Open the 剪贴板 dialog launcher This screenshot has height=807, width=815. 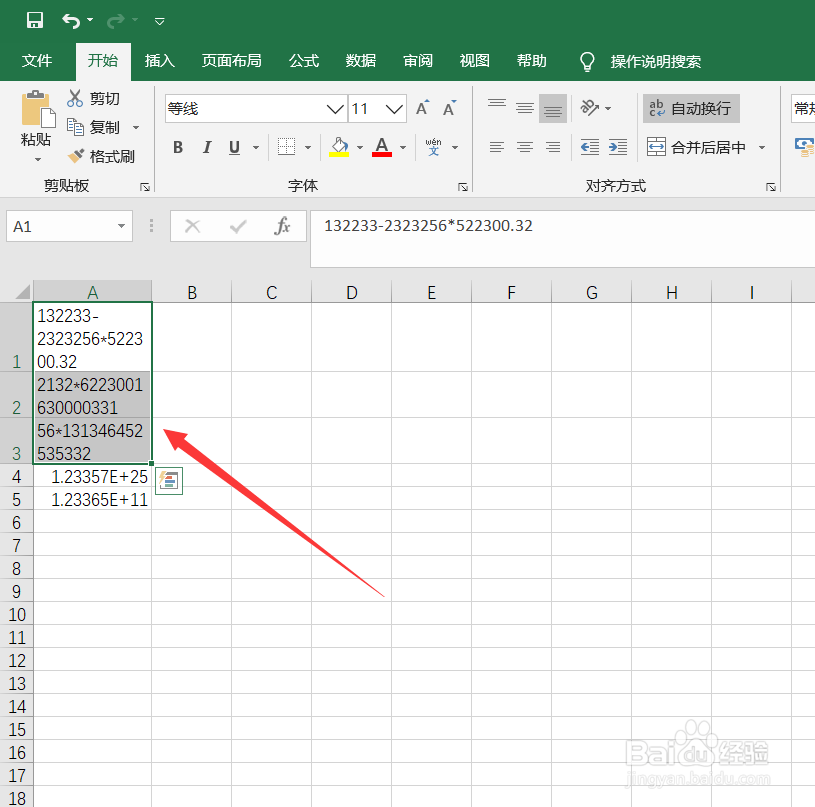click(x=145, y=187)
